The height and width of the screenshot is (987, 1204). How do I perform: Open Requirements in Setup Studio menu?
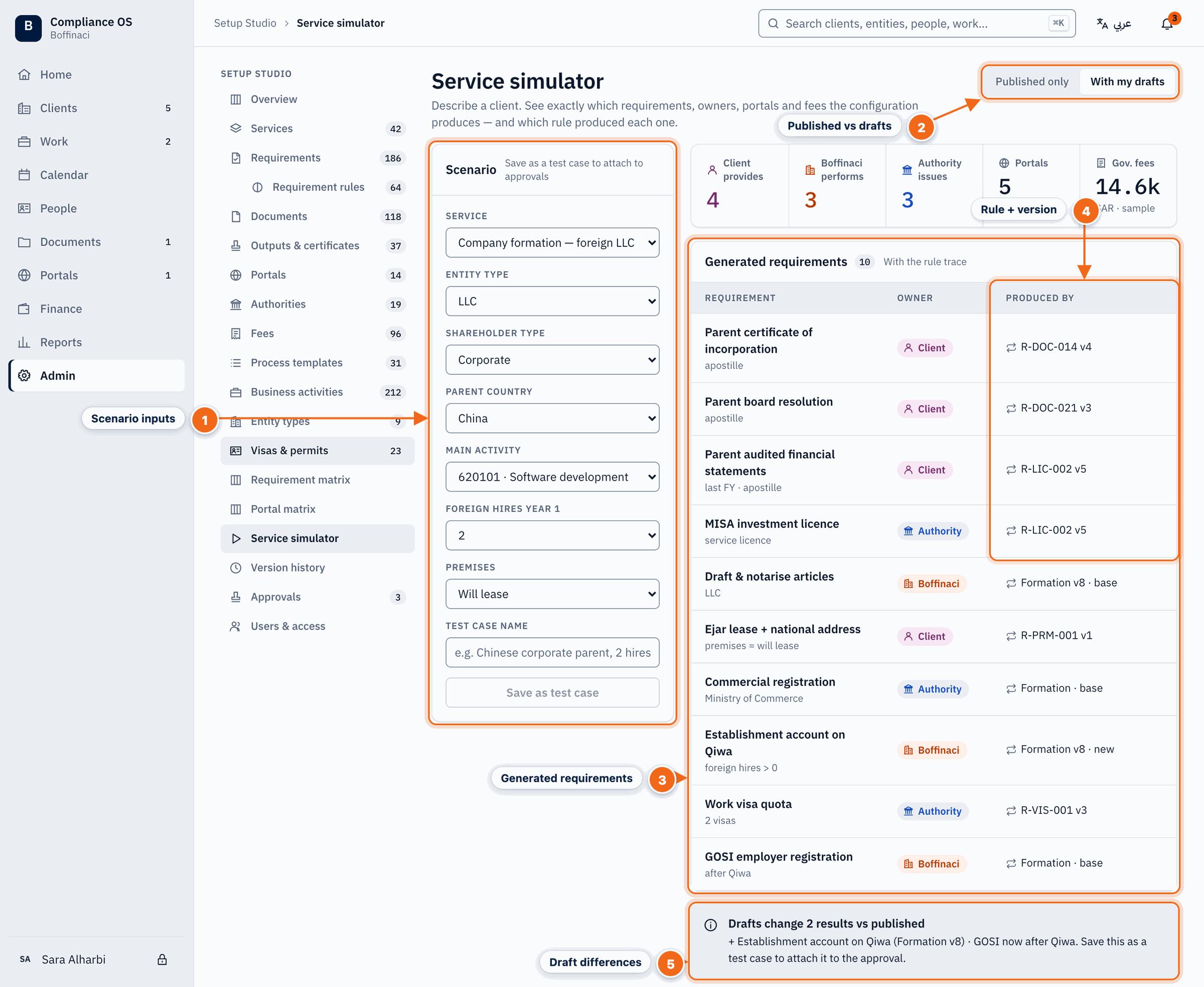[317, 158]
